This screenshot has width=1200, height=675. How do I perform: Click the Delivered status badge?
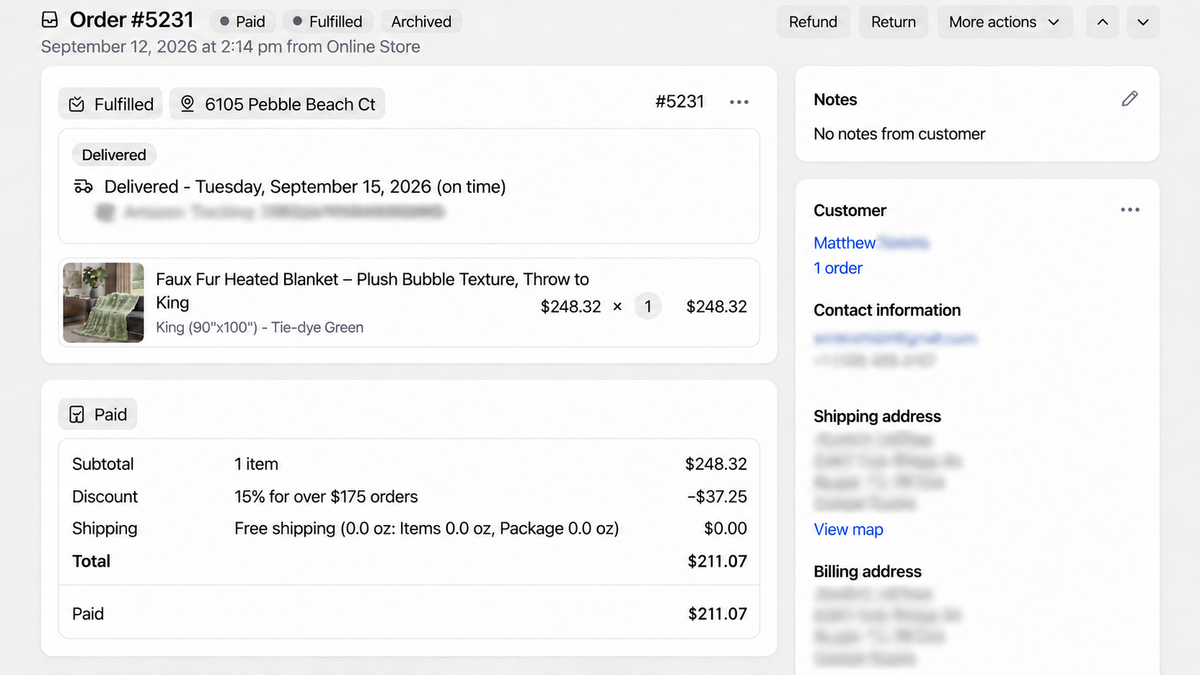tap(114, 155)
